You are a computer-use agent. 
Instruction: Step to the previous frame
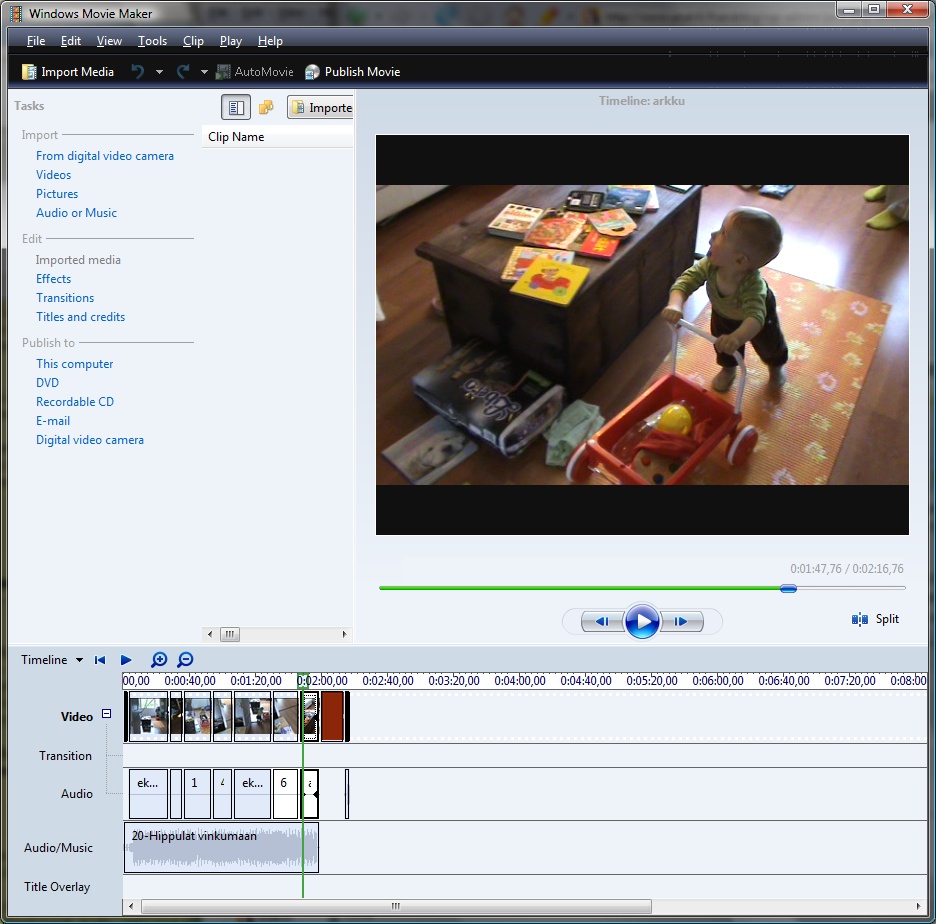coord(602,621)
